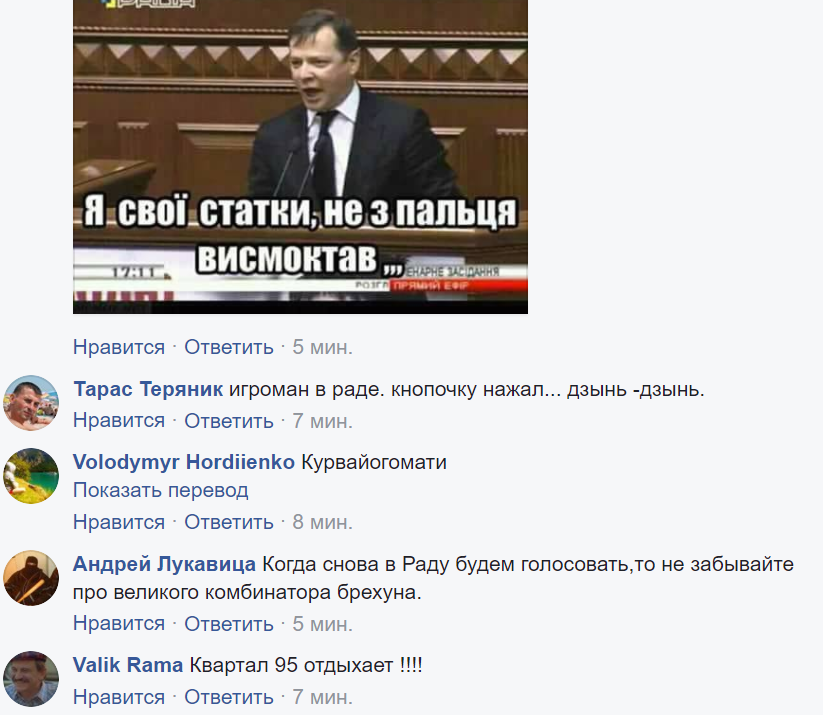Open Андрей Лукавица's profile avatar
Image resolution: width=823 pixels, height=715 pixels.
31,578
